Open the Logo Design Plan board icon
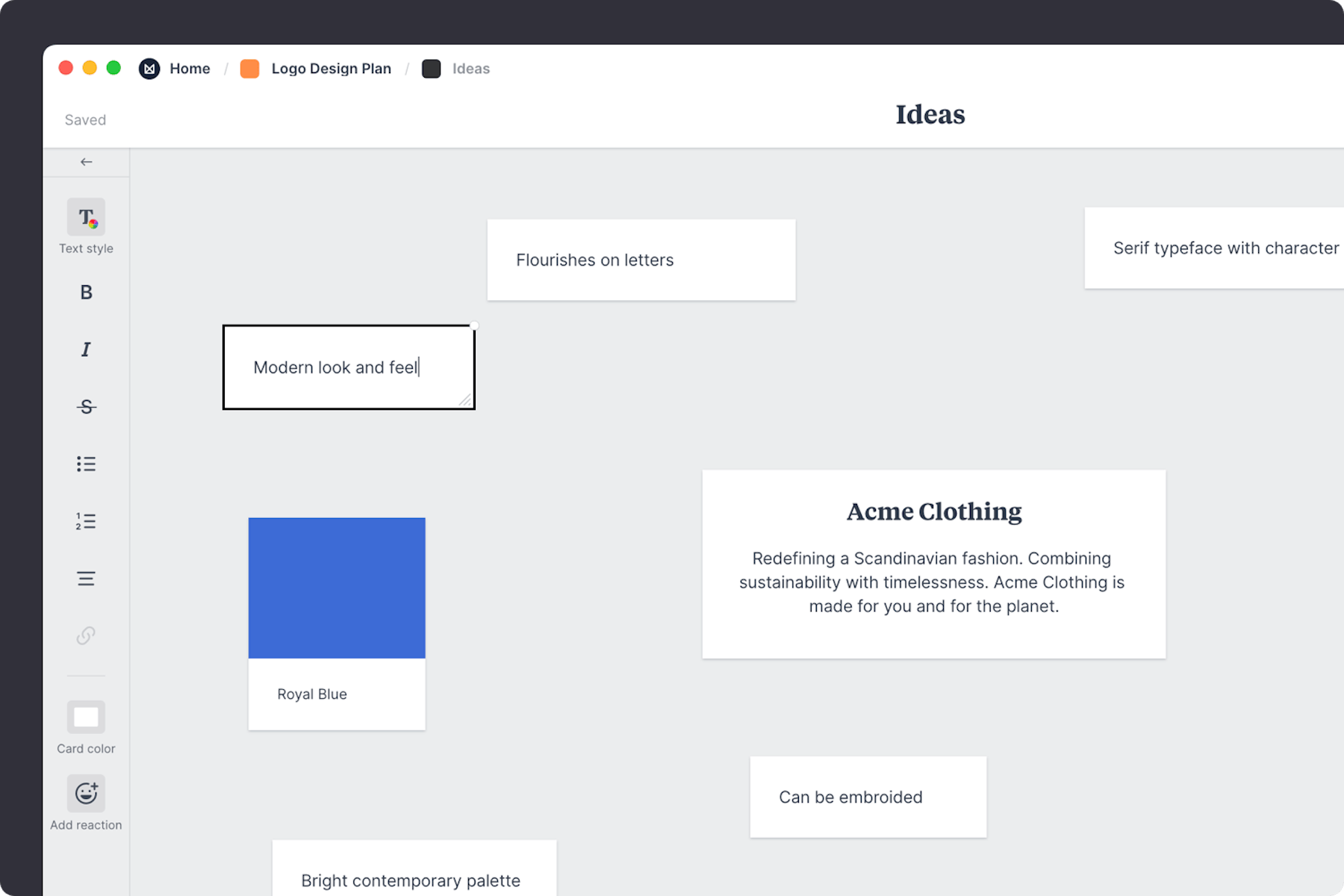 249,68
